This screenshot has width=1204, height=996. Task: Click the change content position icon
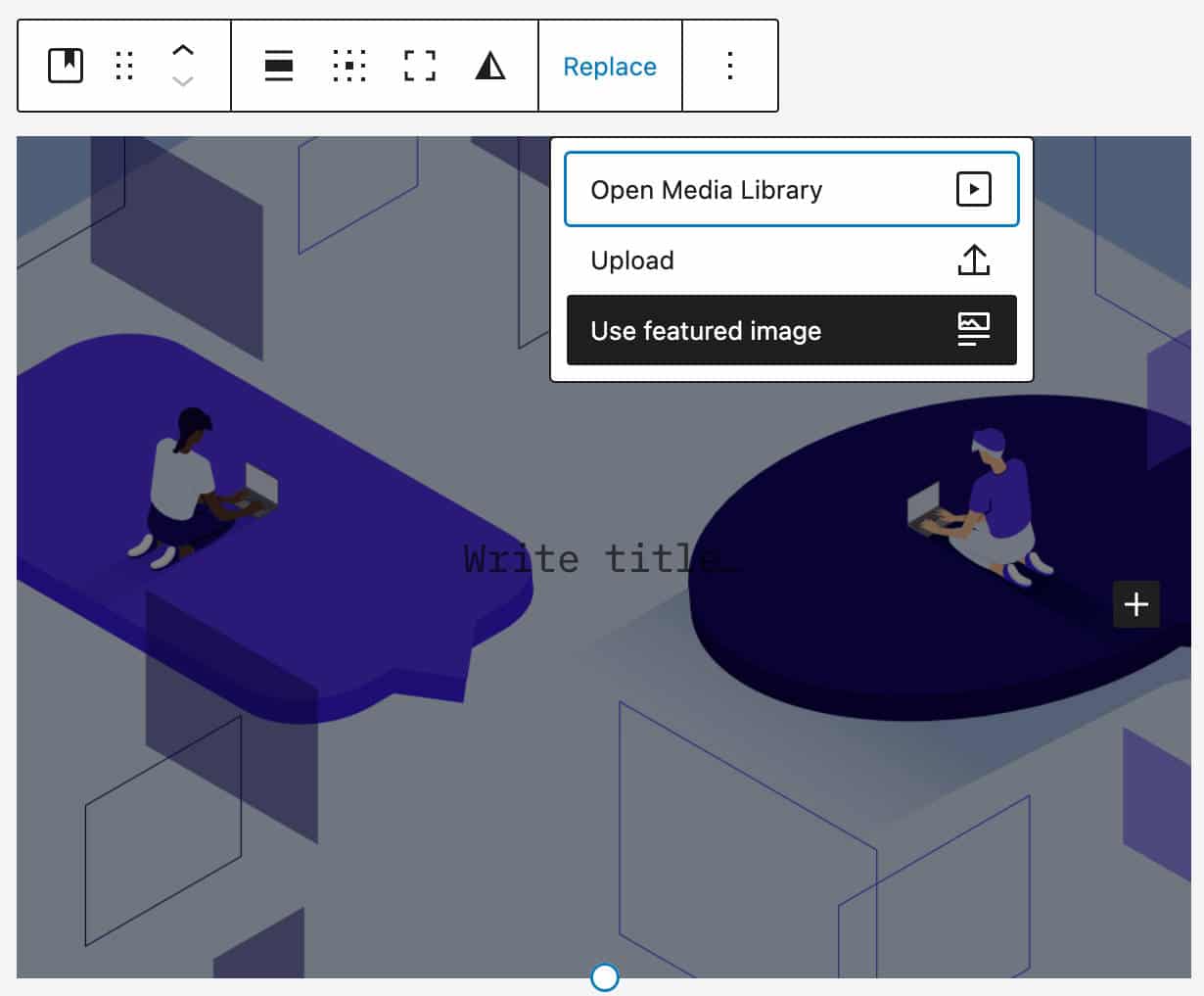point(348,66)
